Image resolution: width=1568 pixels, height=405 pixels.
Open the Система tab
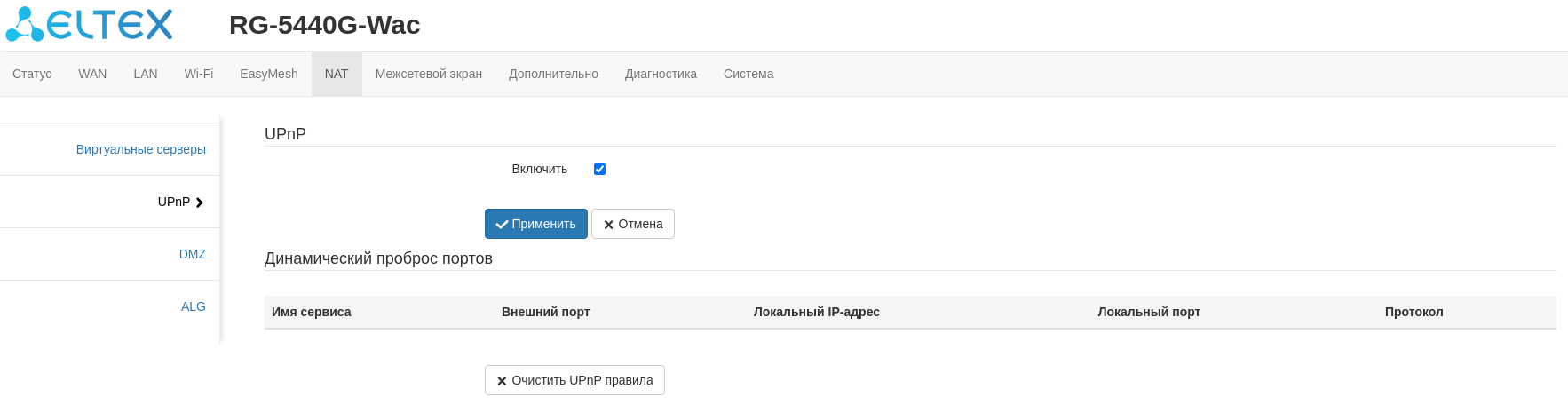pyautogui.click(x=748, y=74)
